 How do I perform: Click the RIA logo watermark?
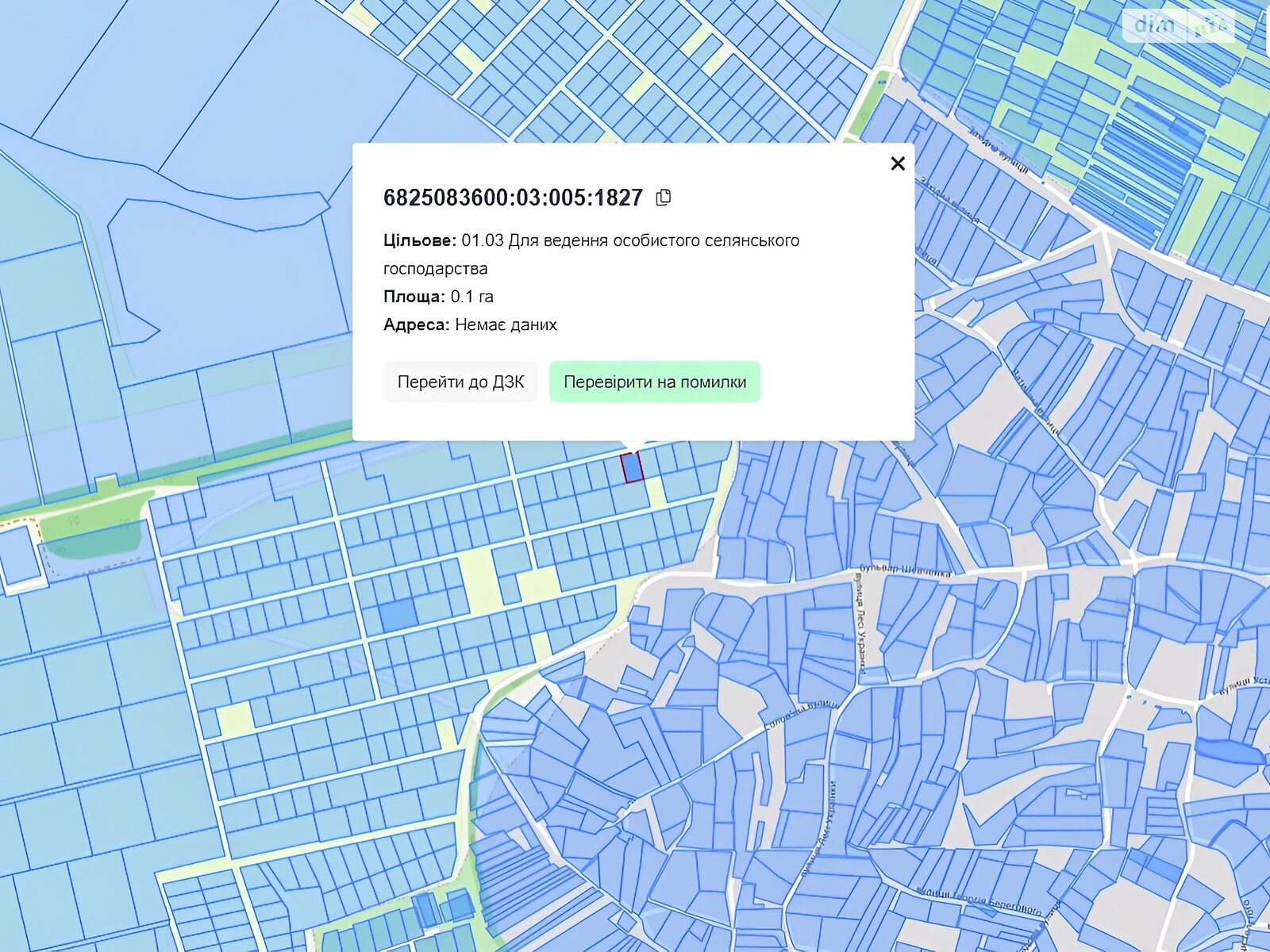(1212, 27)
